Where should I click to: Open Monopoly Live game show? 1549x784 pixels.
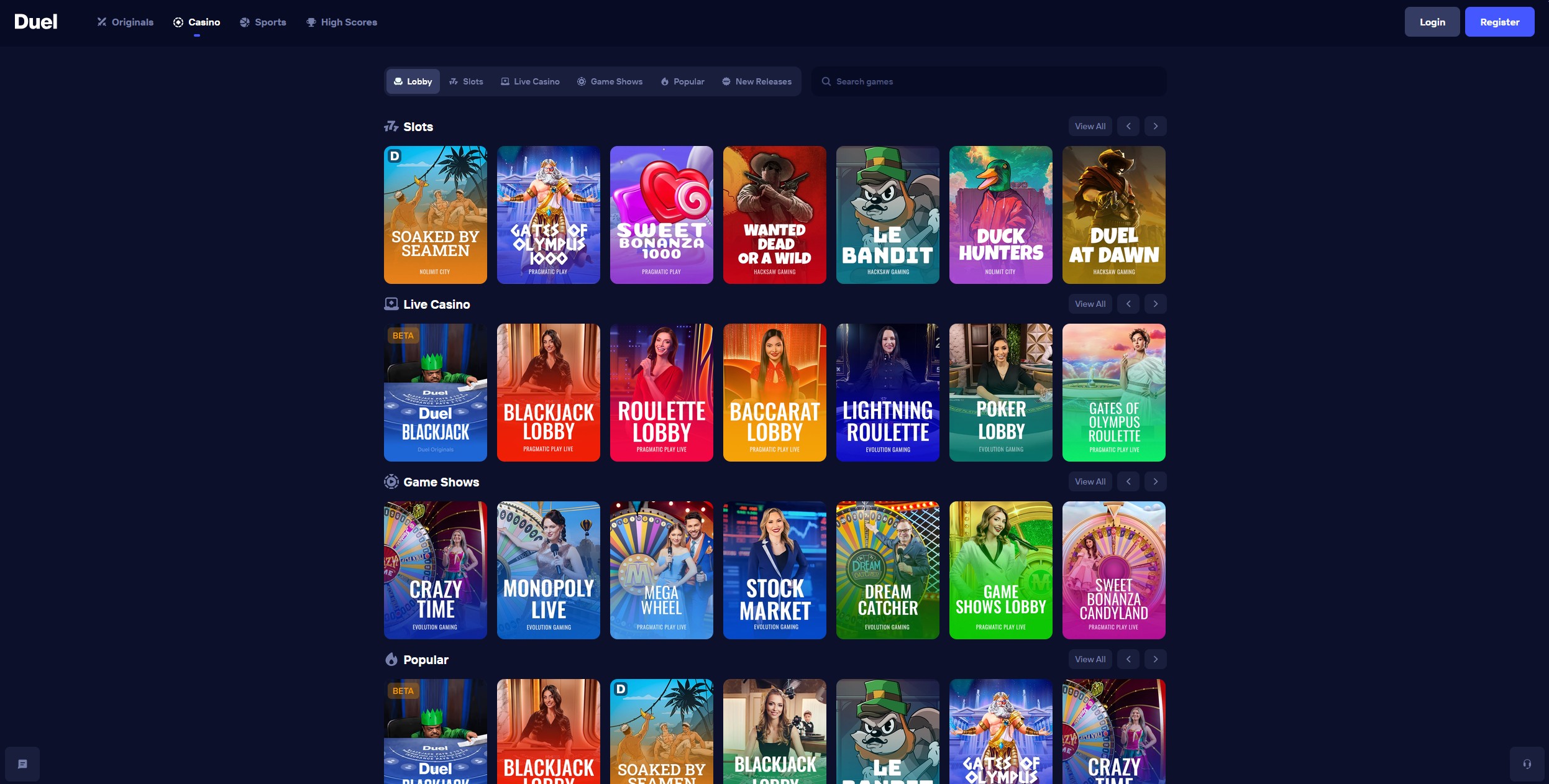(x=549, y=570)
